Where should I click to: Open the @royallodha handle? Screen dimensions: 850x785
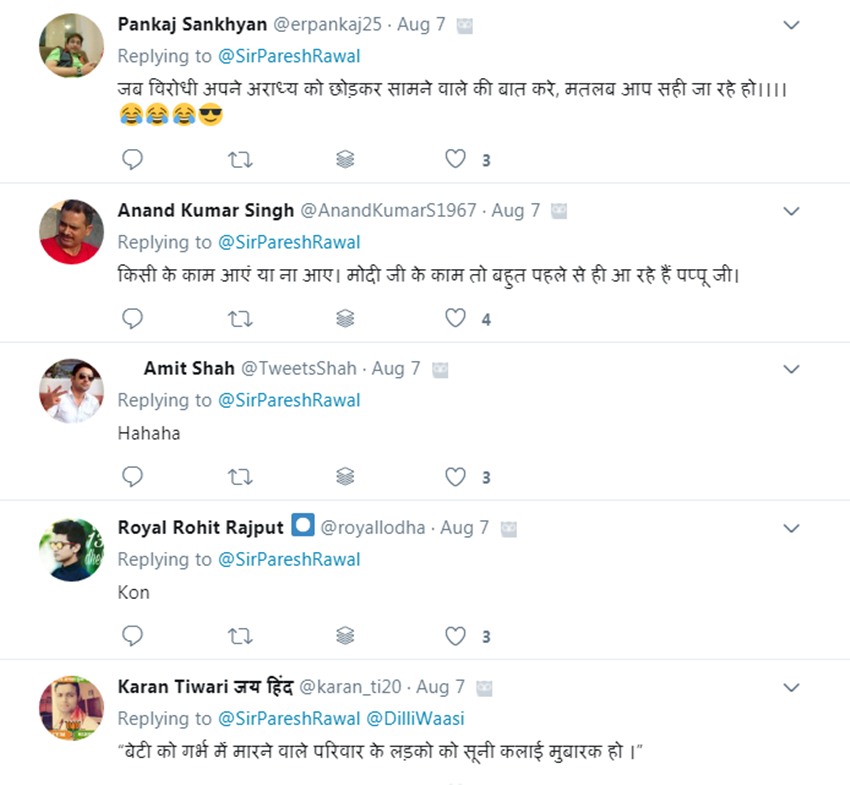pos(372,527)
